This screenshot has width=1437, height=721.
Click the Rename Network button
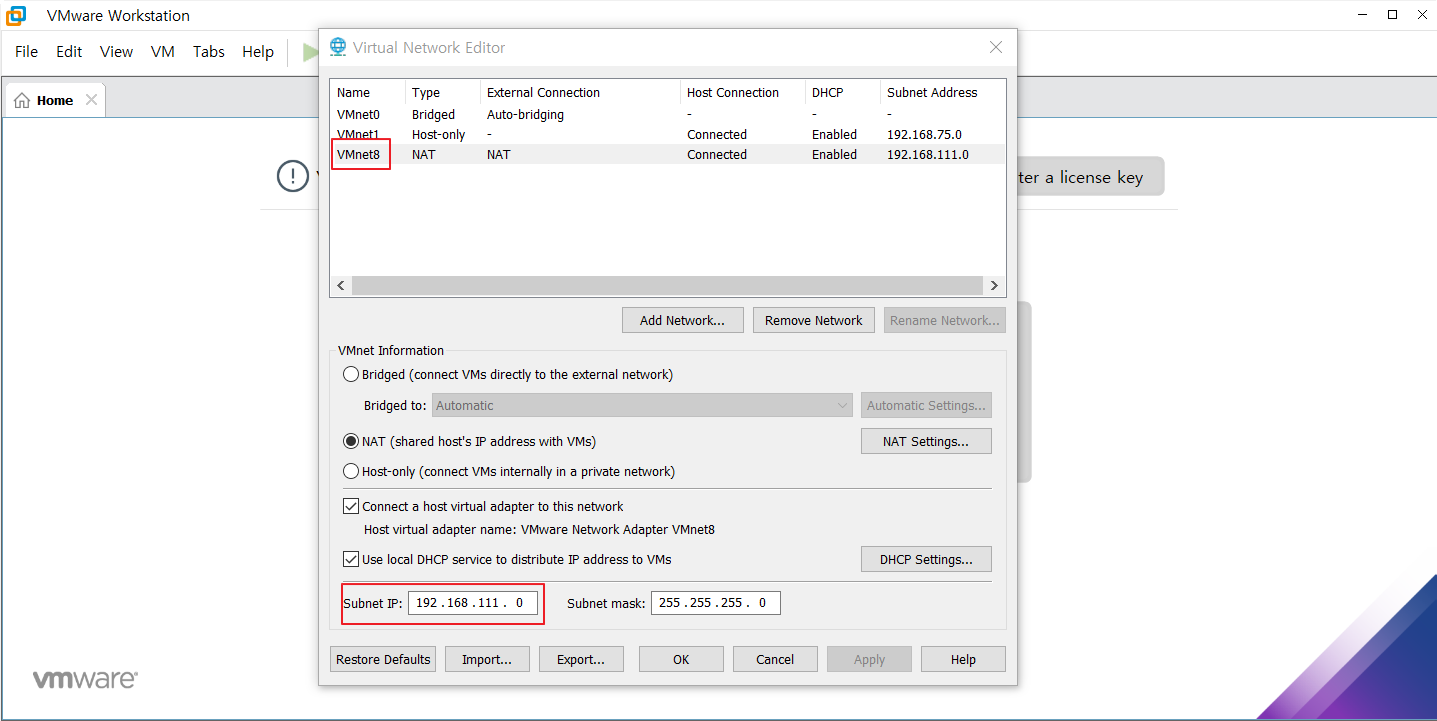[944, 321]
